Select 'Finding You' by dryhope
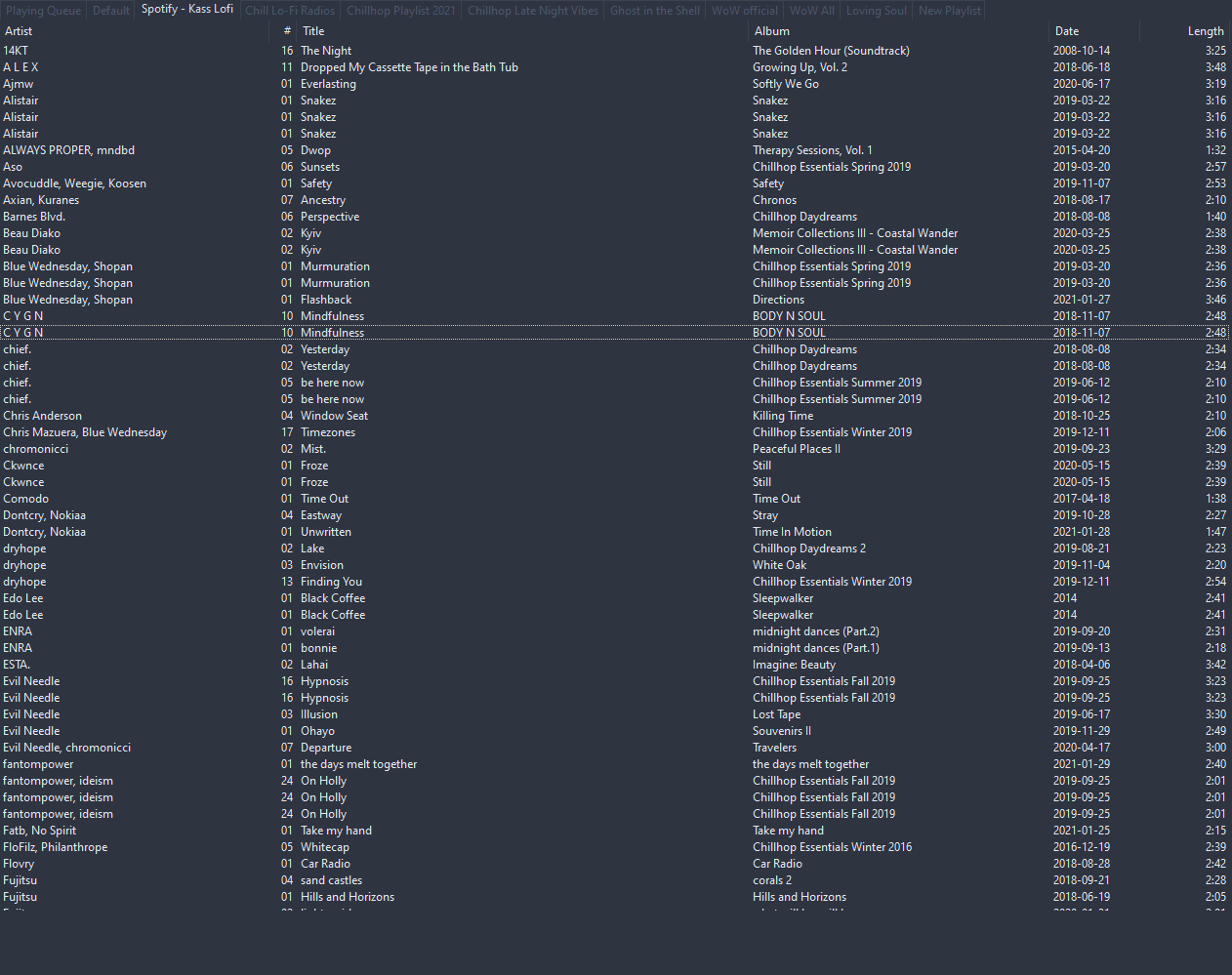The height and width of the screenshot is (975, 1232). click(x=331, y=582)
